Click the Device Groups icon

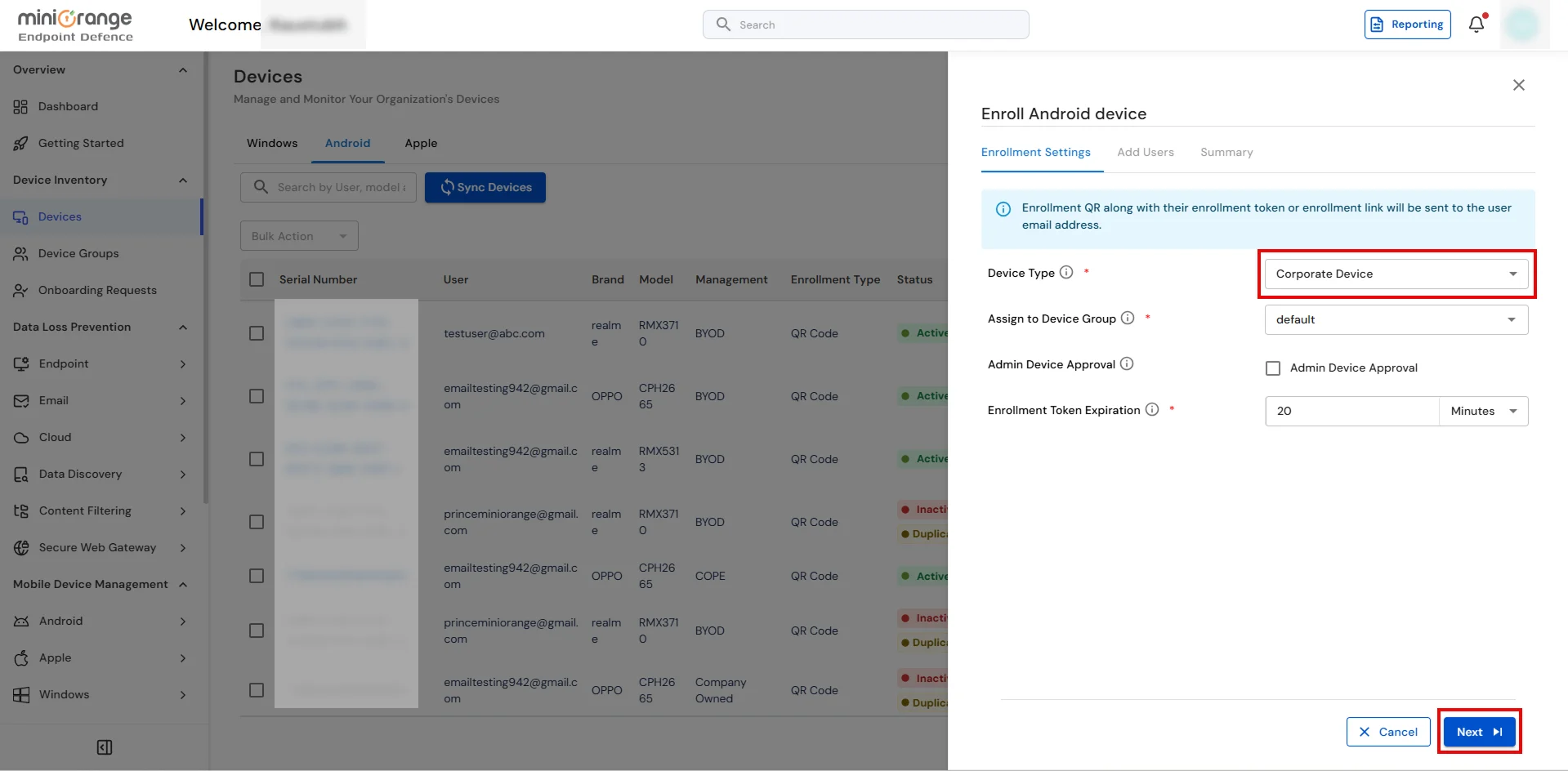(x=20, y=254)
